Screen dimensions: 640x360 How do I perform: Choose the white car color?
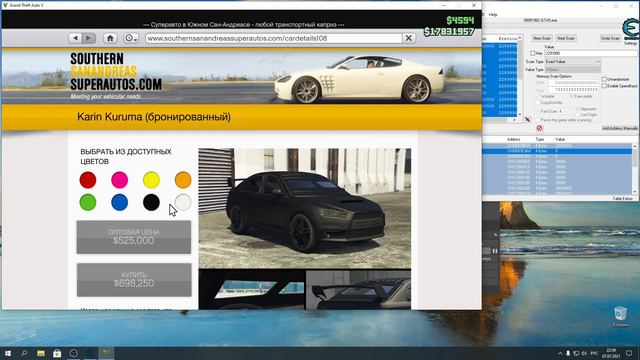point(183,202)
